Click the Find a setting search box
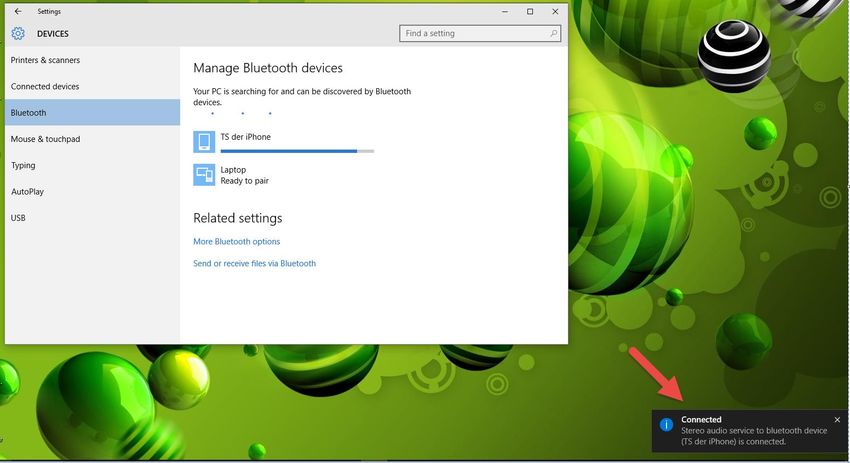Screen dimensions: 850x463 coord(480,34)
